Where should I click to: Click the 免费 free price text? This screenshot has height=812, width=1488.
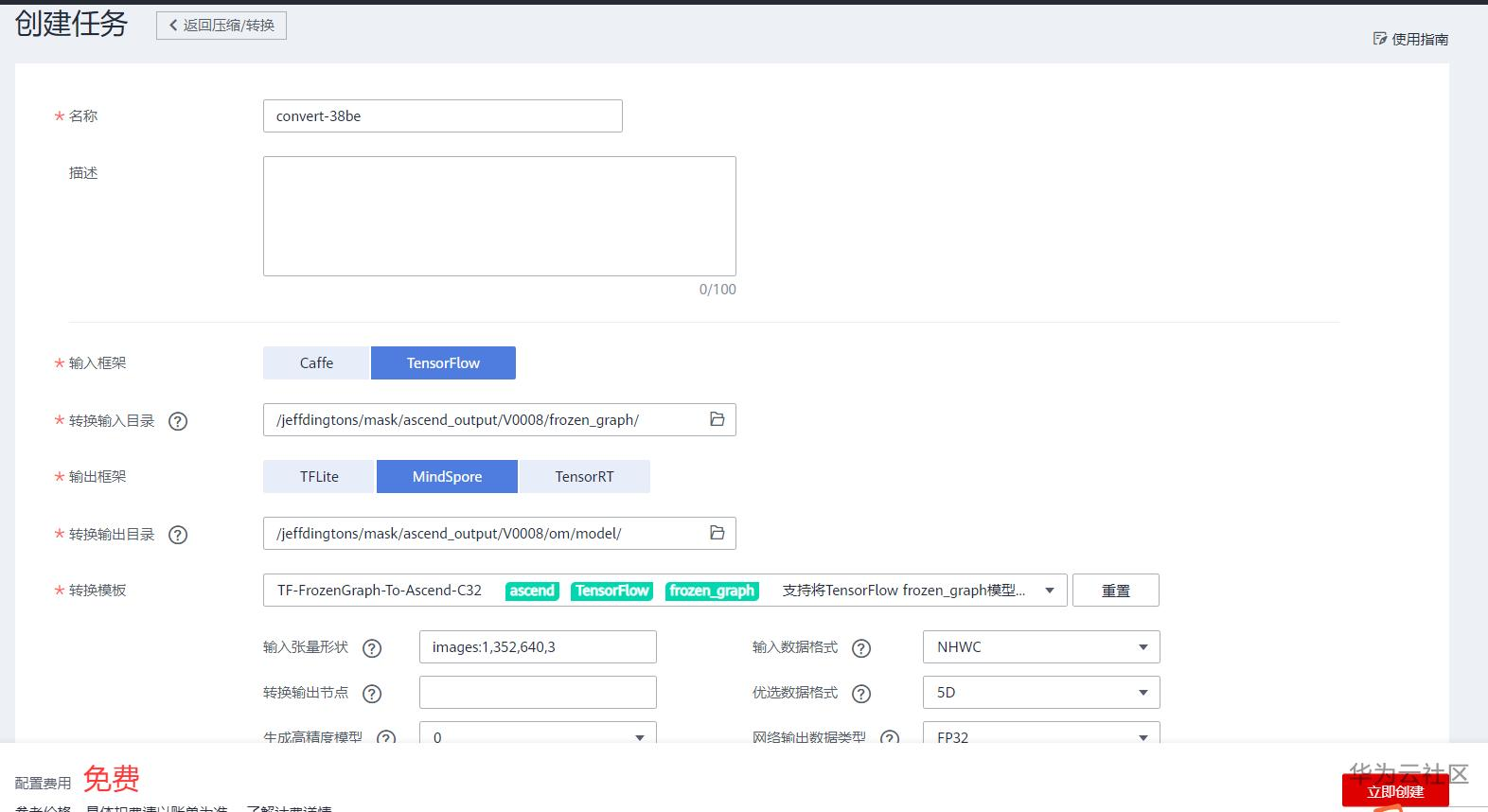pos(112,779)
